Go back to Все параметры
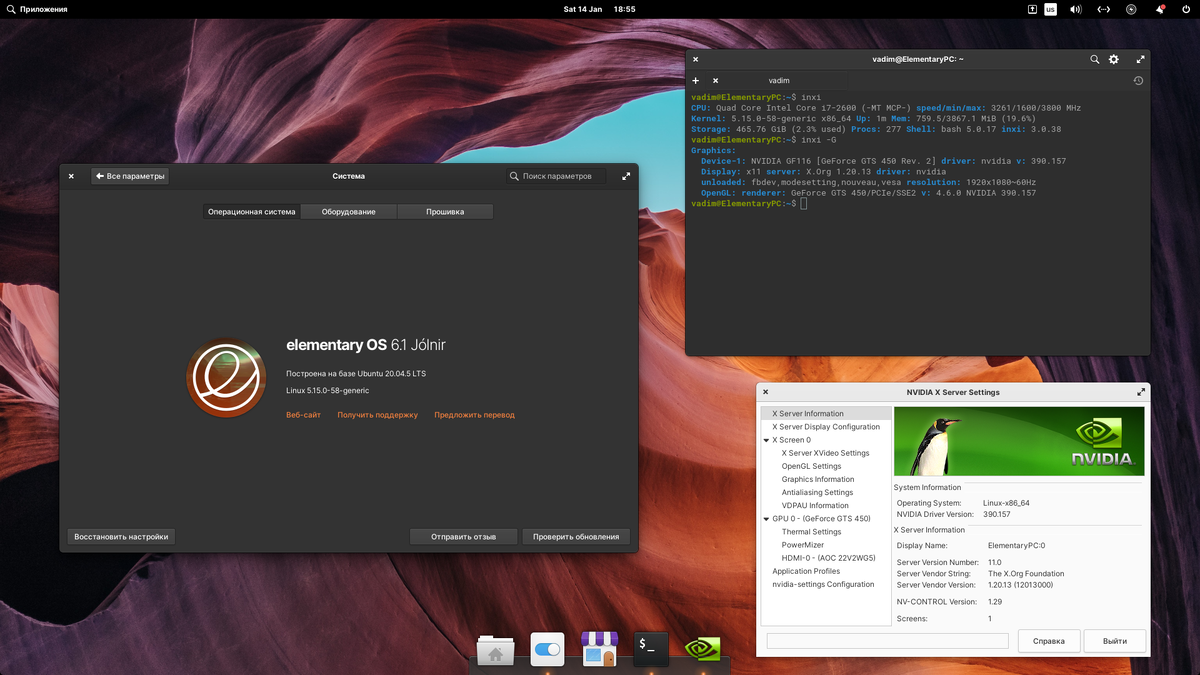Image resolution: width=1200 pixels, height=675 pixels. coord(130,176)
